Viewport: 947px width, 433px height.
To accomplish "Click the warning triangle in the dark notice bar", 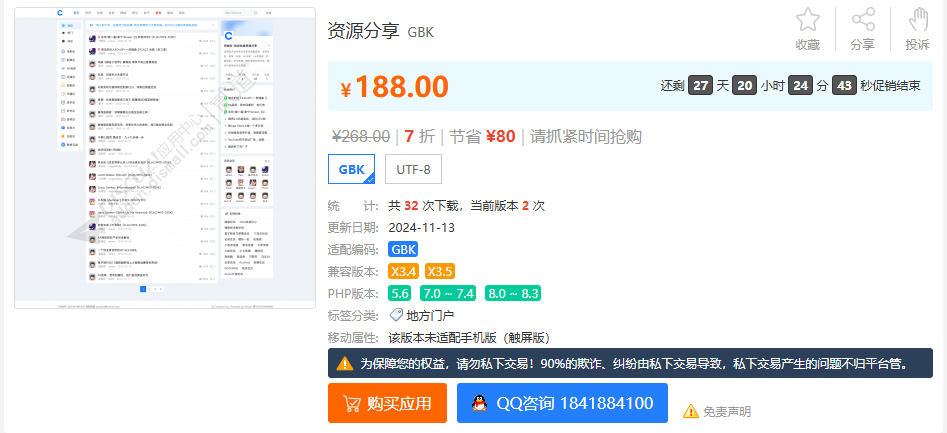I will (344, 364).
